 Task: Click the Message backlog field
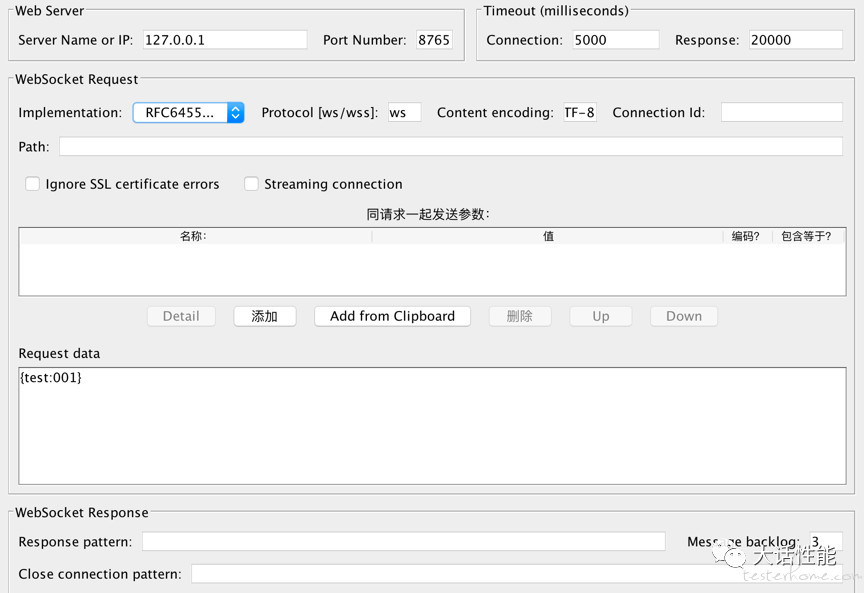[x=825, y=542]
